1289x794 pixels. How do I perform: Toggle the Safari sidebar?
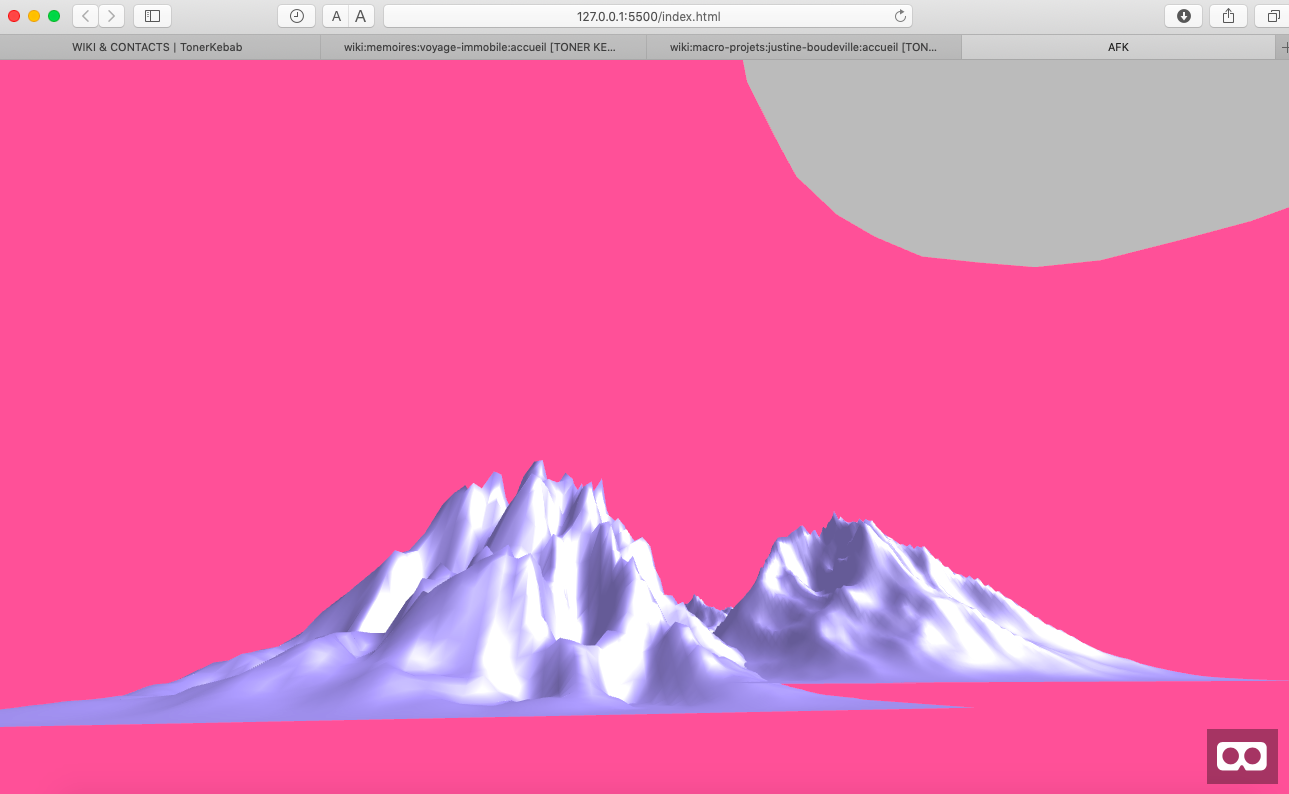point(152,16)
